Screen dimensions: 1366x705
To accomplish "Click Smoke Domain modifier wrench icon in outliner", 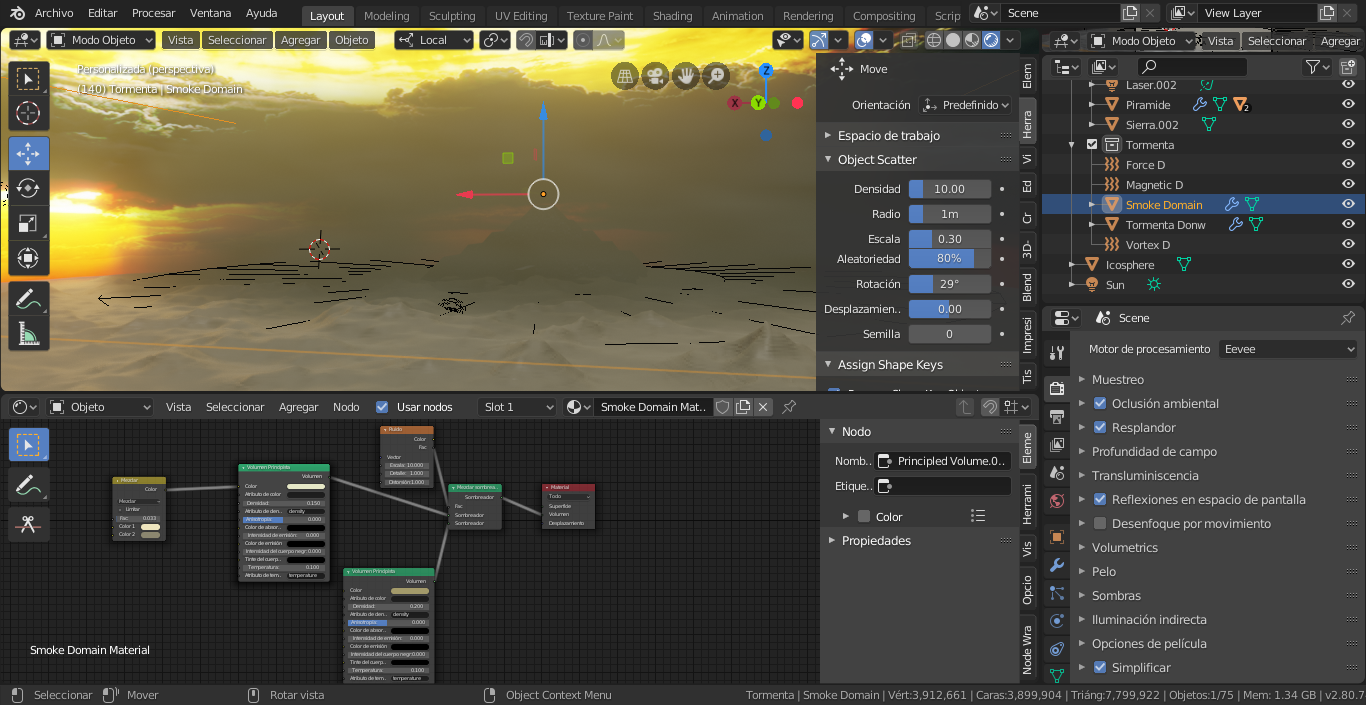I will [x=1232, y=204].
